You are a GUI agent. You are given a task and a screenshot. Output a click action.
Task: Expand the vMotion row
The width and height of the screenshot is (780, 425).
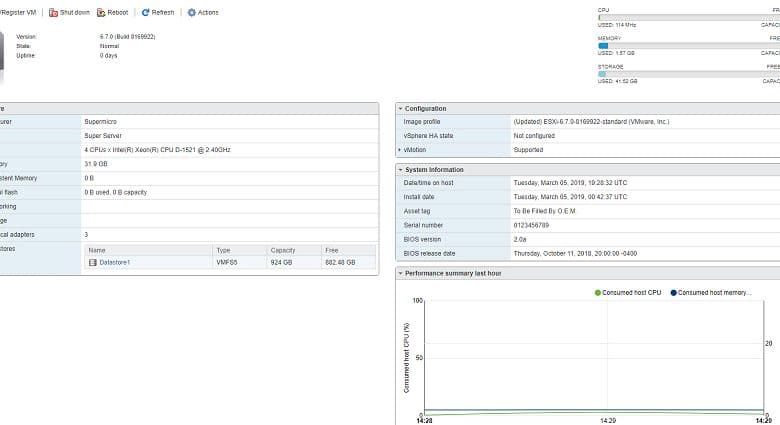pyautogui.click(x=399, y=150)
